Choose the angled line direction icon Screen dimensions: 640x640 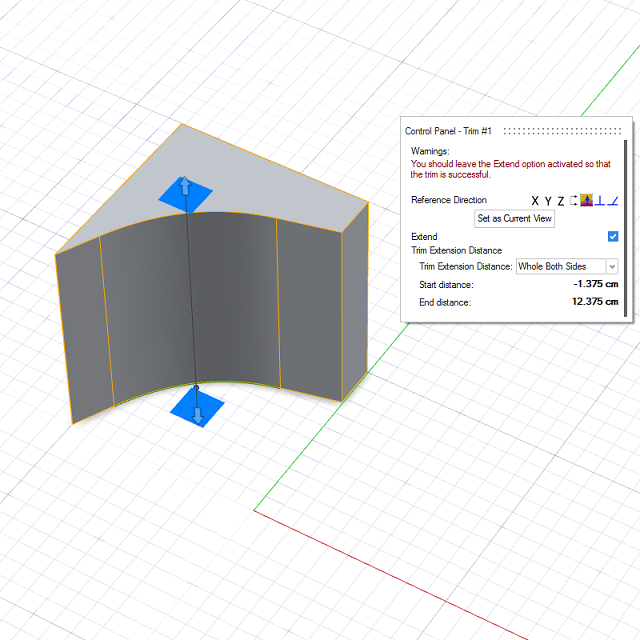[613, 200]
